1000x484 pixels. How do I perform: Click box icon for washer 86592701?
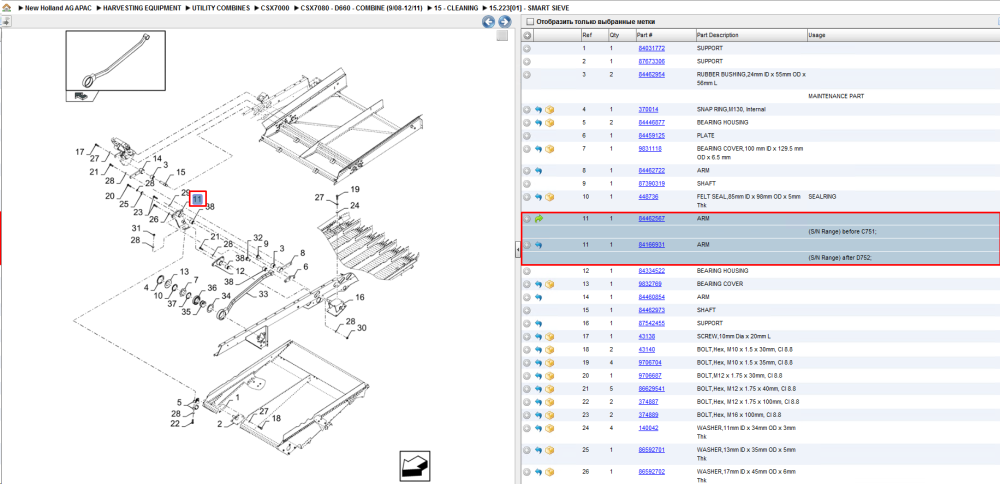click(549, 450)
